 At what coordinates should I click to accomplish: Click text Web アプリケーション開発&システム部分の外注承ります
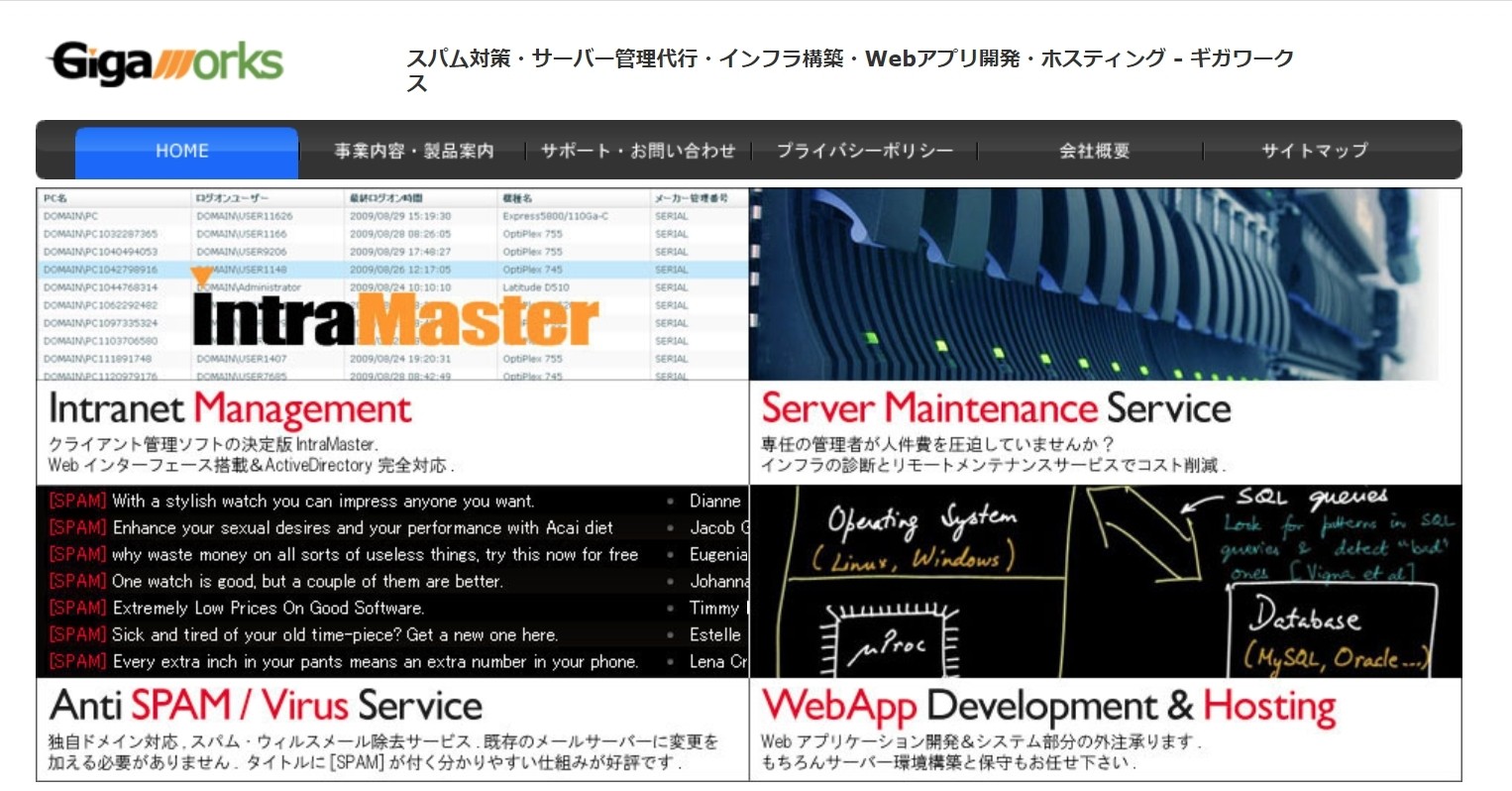980,741
